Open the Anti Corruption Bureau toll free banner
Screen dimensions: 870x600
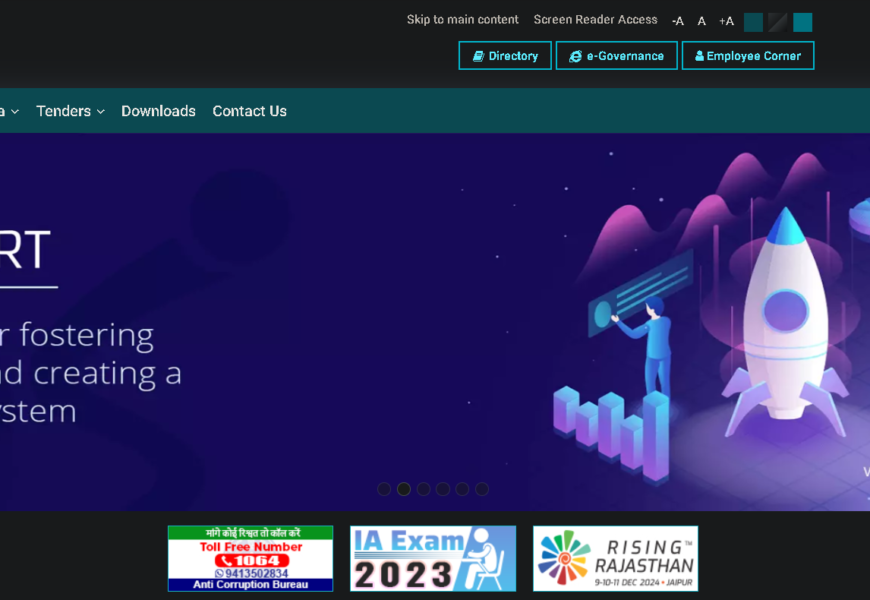pos(250,558)
